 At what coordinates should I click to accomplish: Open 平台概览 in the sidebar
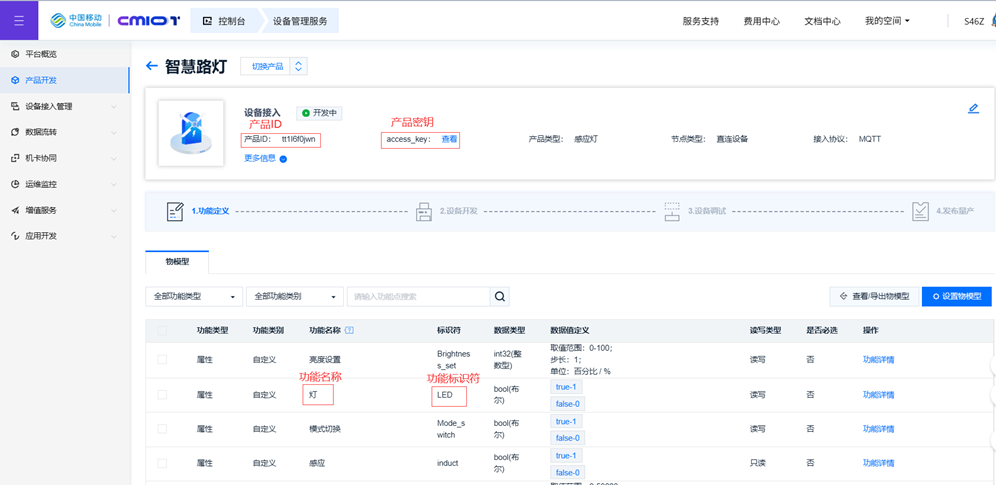click(x=41, y=54)
